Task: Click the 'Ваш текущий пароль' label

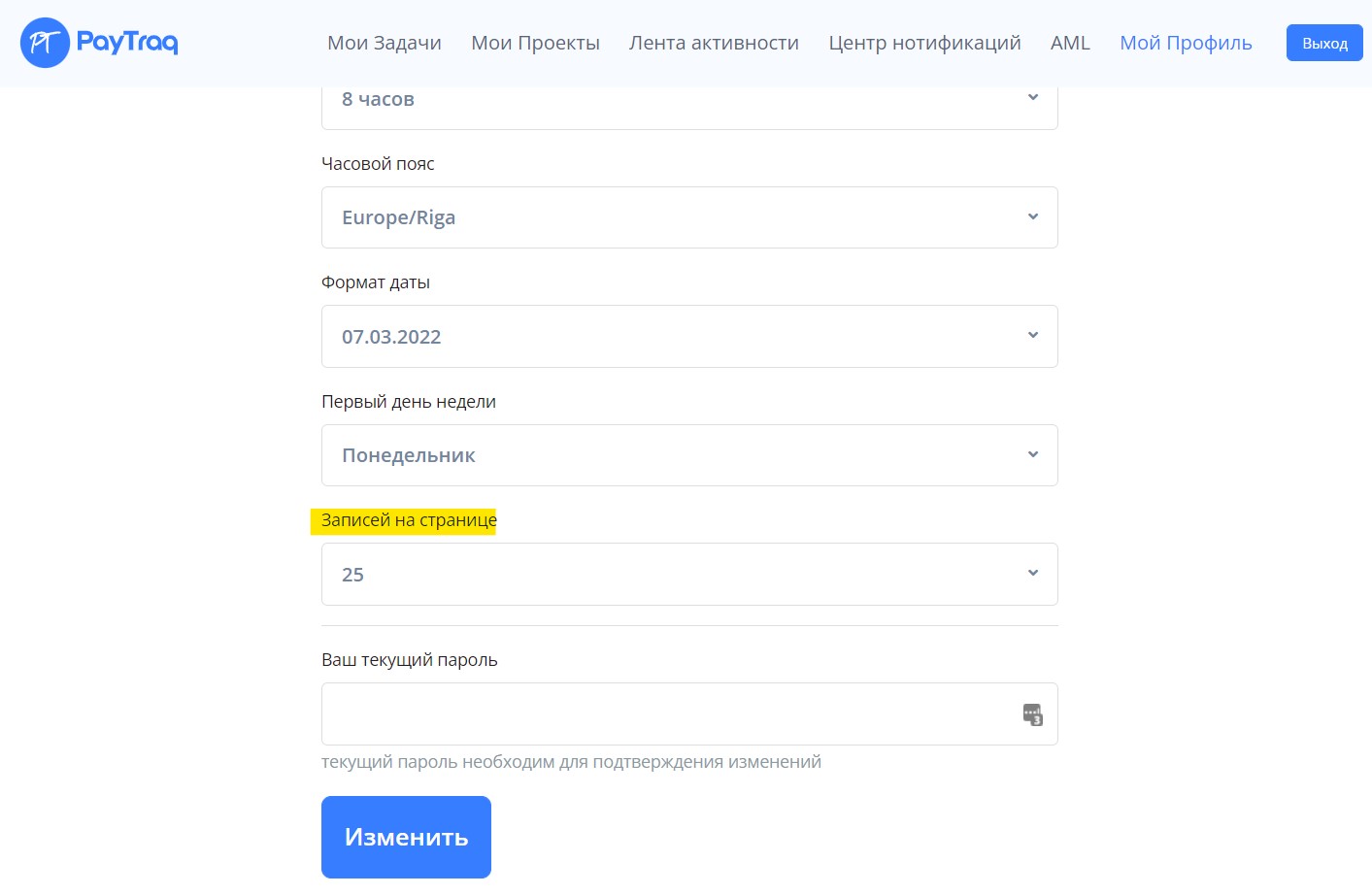Action: point(409,660)
